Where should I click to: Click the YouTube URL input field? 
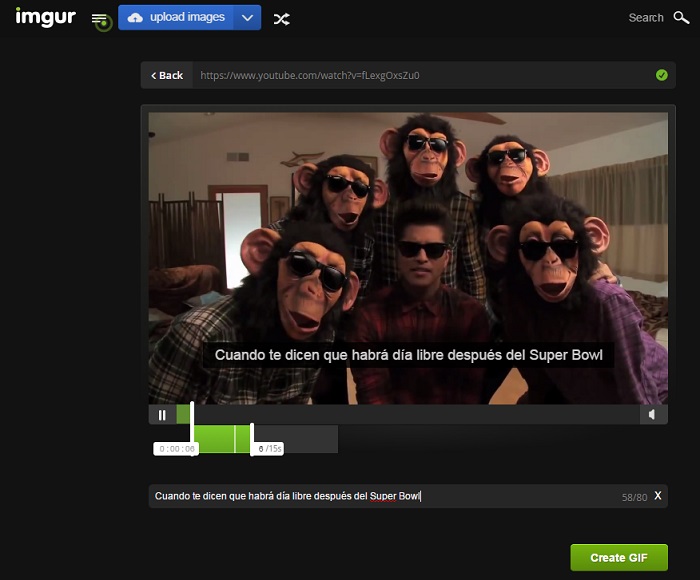pyautogui.click(x=420, y=75)
